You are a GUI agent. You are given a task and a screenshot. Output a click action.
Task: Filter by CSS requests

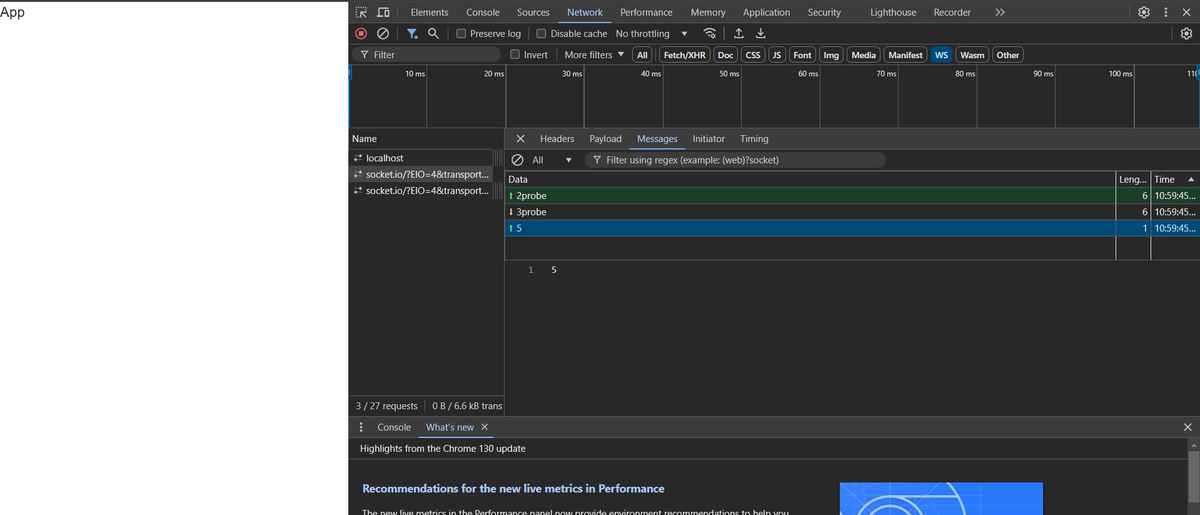coord(753,55)
